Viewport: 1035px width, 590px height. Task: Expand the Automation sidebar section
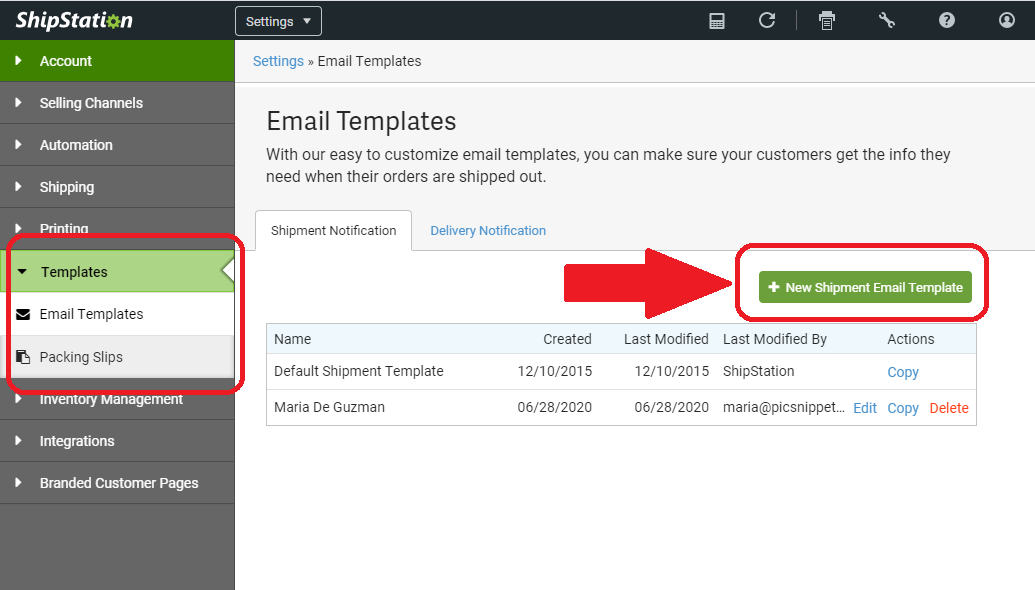click(x=117, y=145)
